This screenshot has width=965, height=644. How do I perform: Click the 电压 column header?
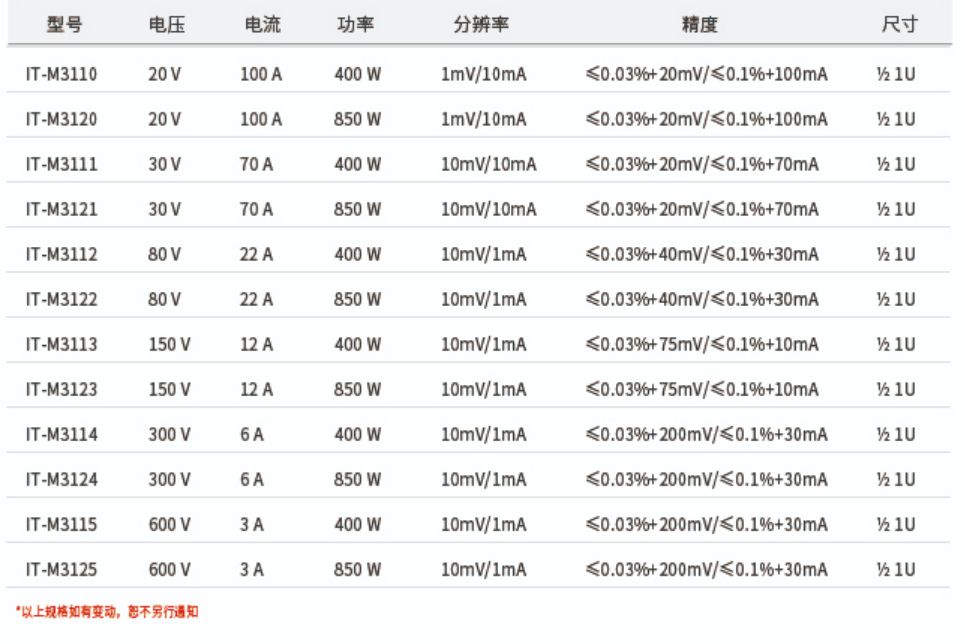click(x=166, y=25)
